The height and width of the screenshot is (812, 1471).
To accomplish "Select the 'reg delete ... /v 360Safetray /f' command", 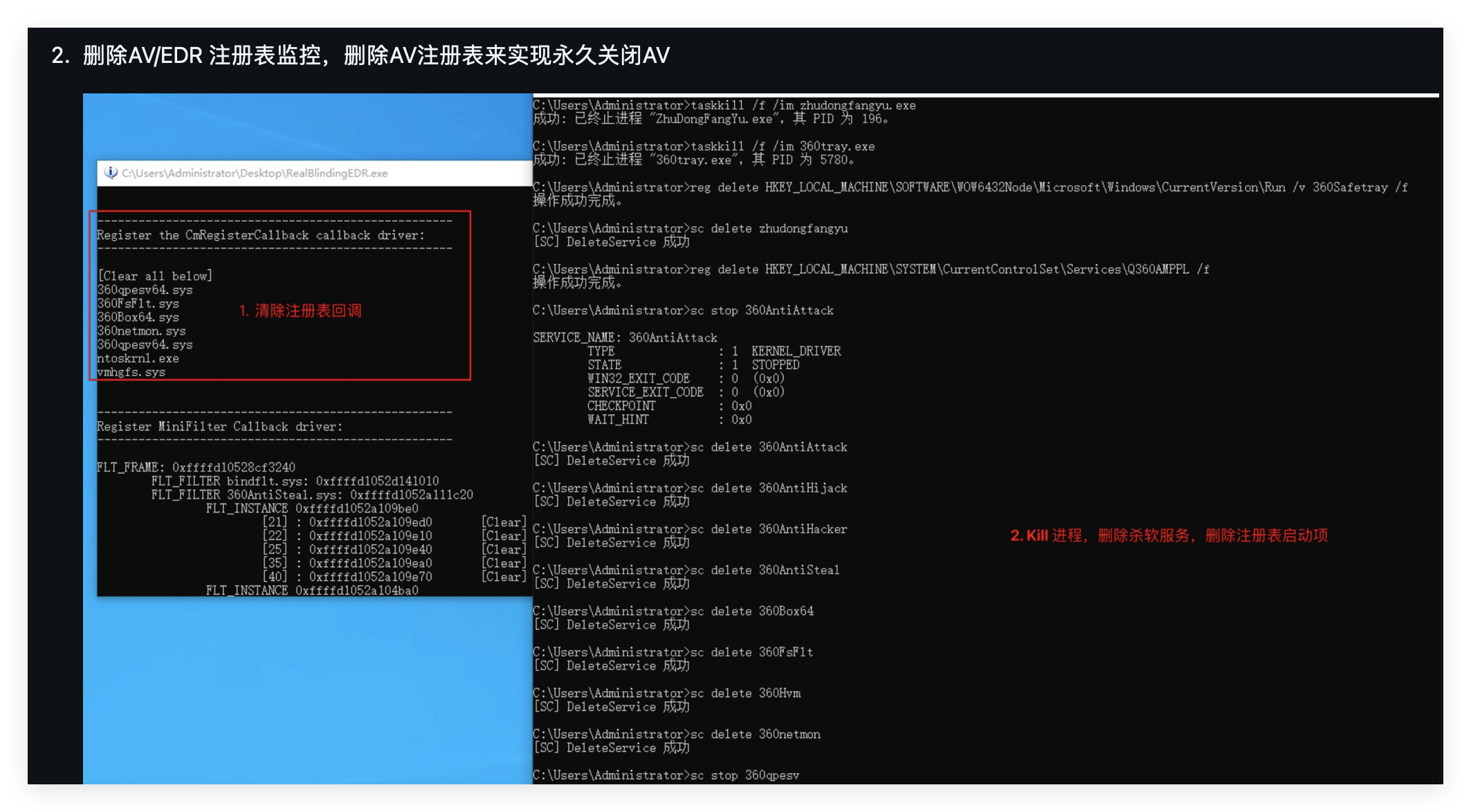I will click(1049, 187).
